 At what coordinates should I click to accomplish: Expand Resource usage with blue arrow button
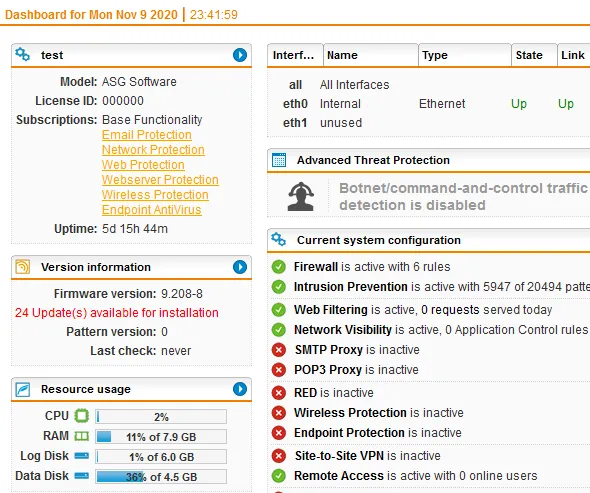pos(240,389)
